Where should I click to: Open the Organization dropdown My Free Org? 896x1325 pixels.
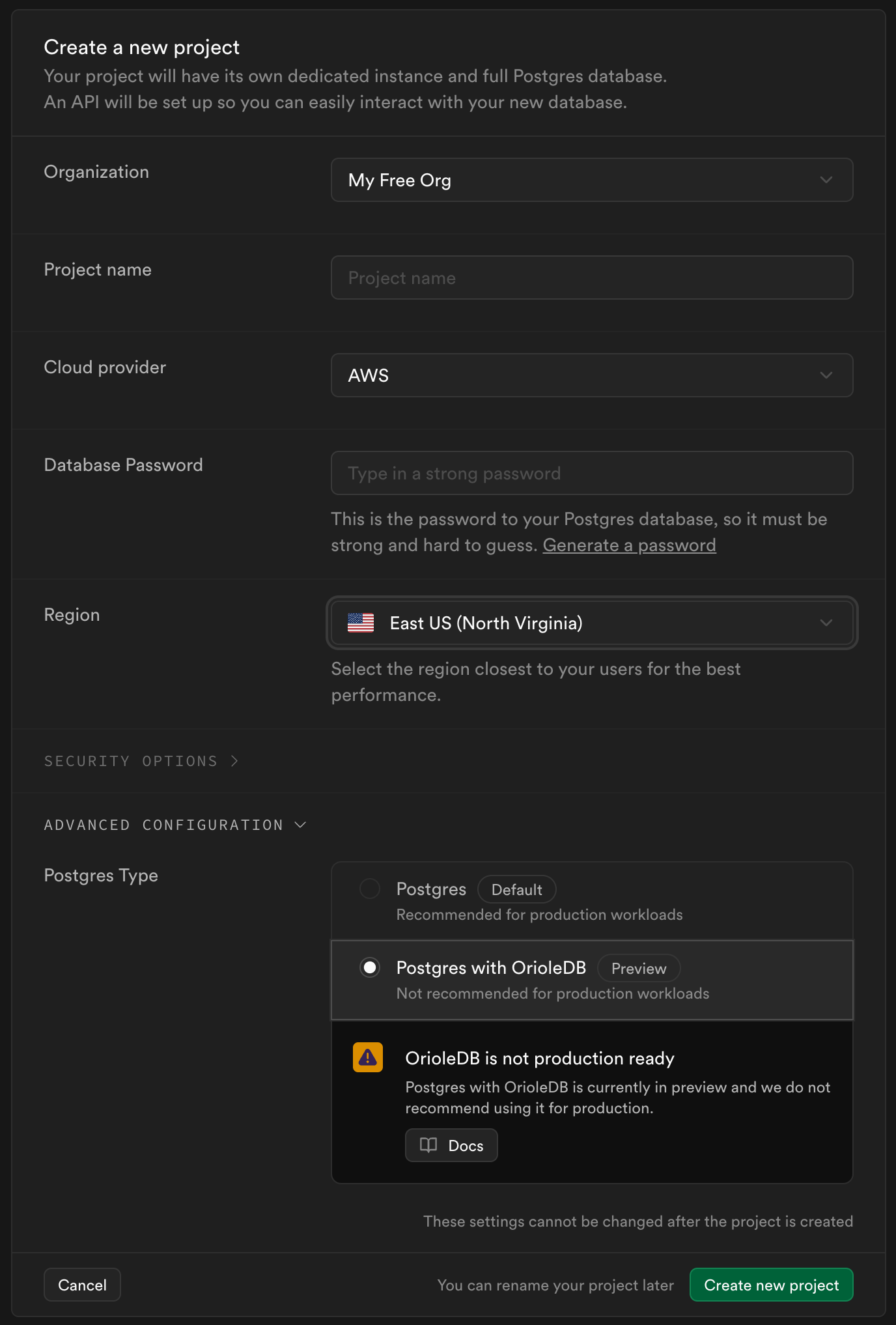[x=592, y=180]
